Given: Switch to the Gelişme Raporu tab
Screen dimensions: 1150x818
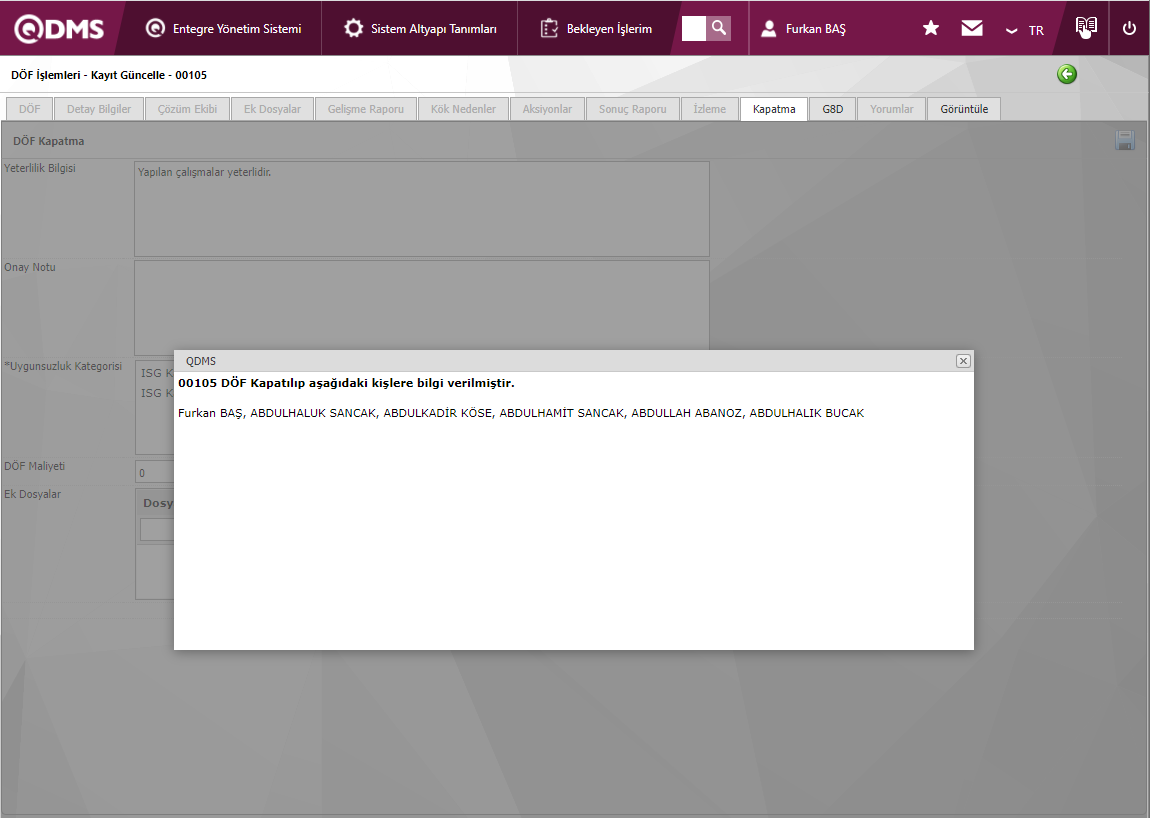Looking at the screenshot, I should [x=365, y=109].
